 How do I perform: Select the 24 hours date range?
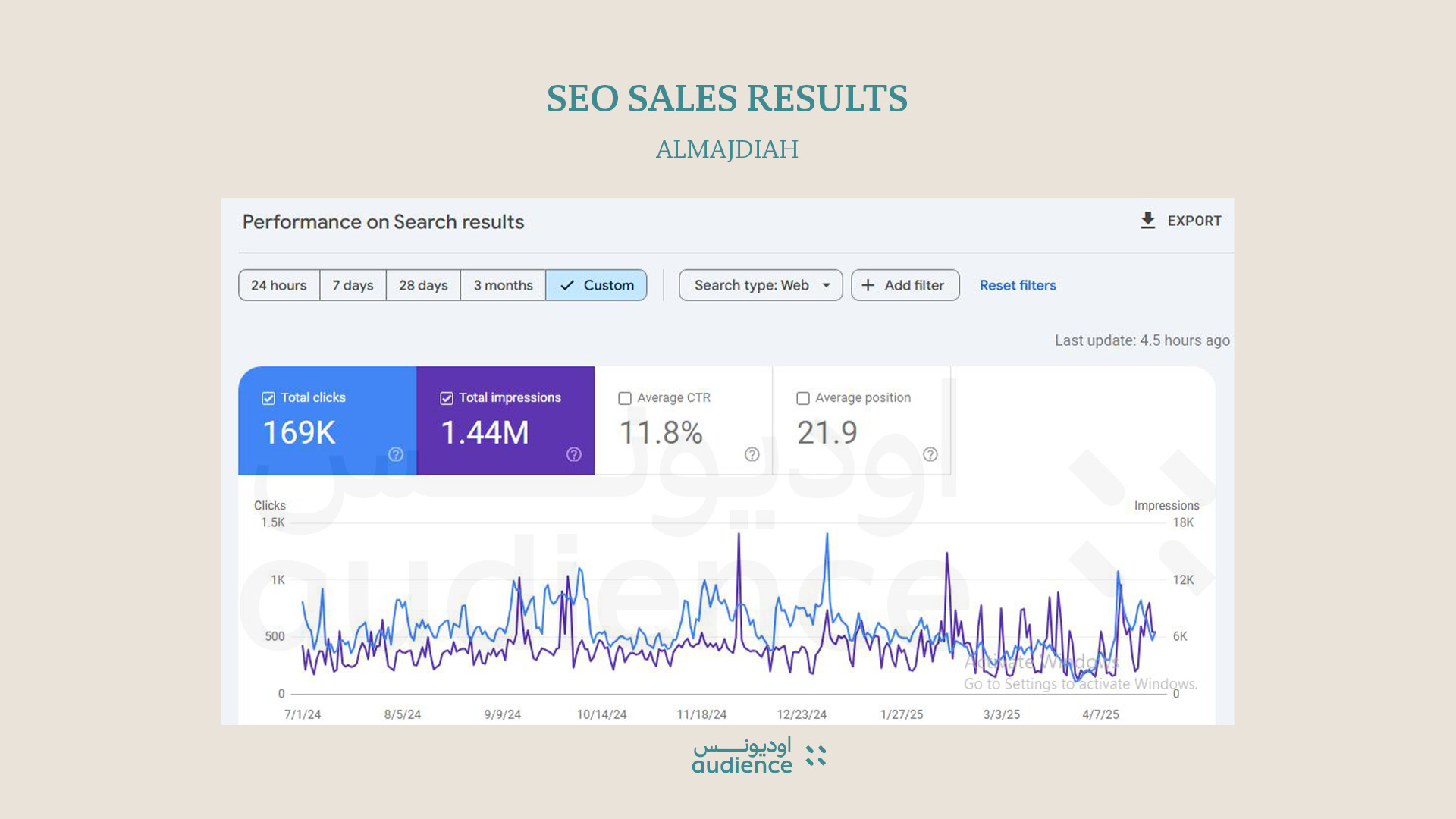(x=278, y=285)
